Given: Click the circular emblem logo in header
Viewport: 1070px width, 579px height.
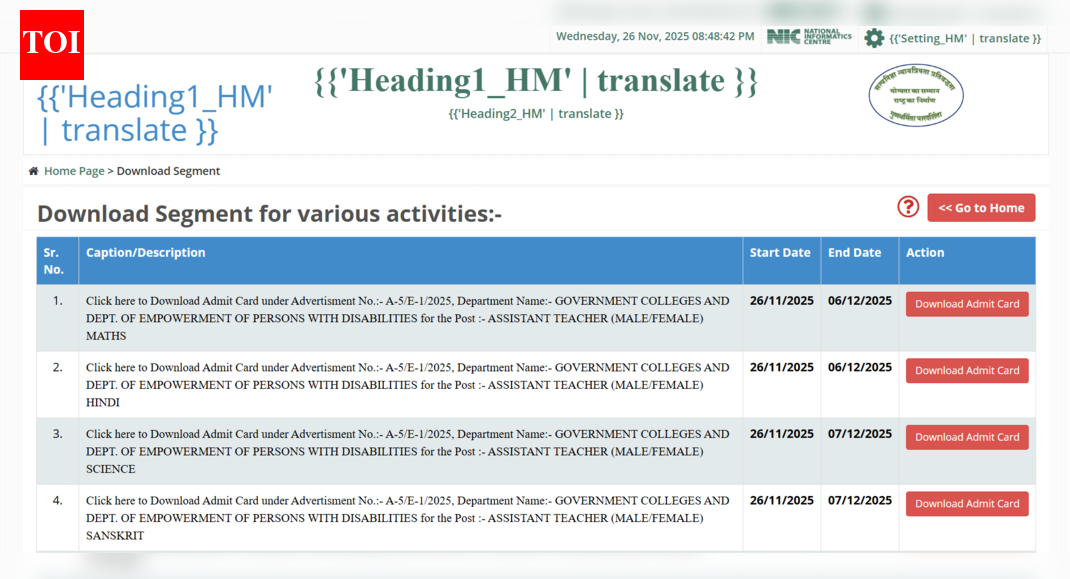Looking at the screenshot, I should 916,97.
